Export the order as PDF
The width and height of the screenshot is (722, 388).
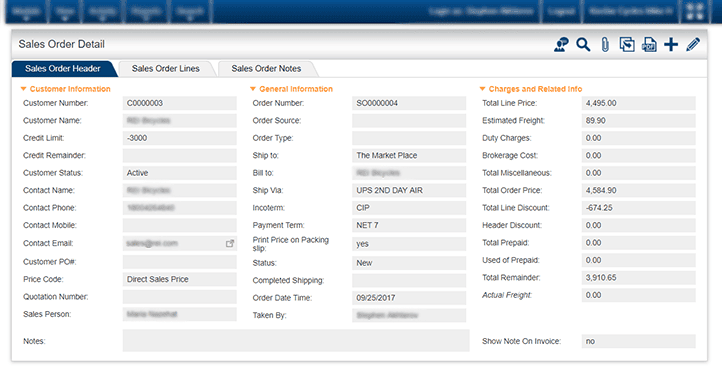(x=649, y=45)
